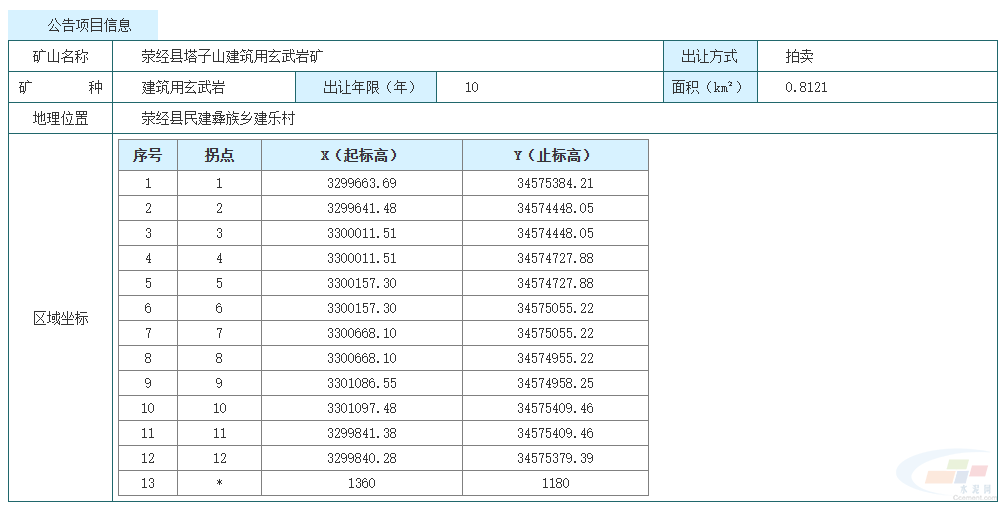The image size is (1007, 510).
Task: Select starting elevation value 1360
Action: coord(362,483)
